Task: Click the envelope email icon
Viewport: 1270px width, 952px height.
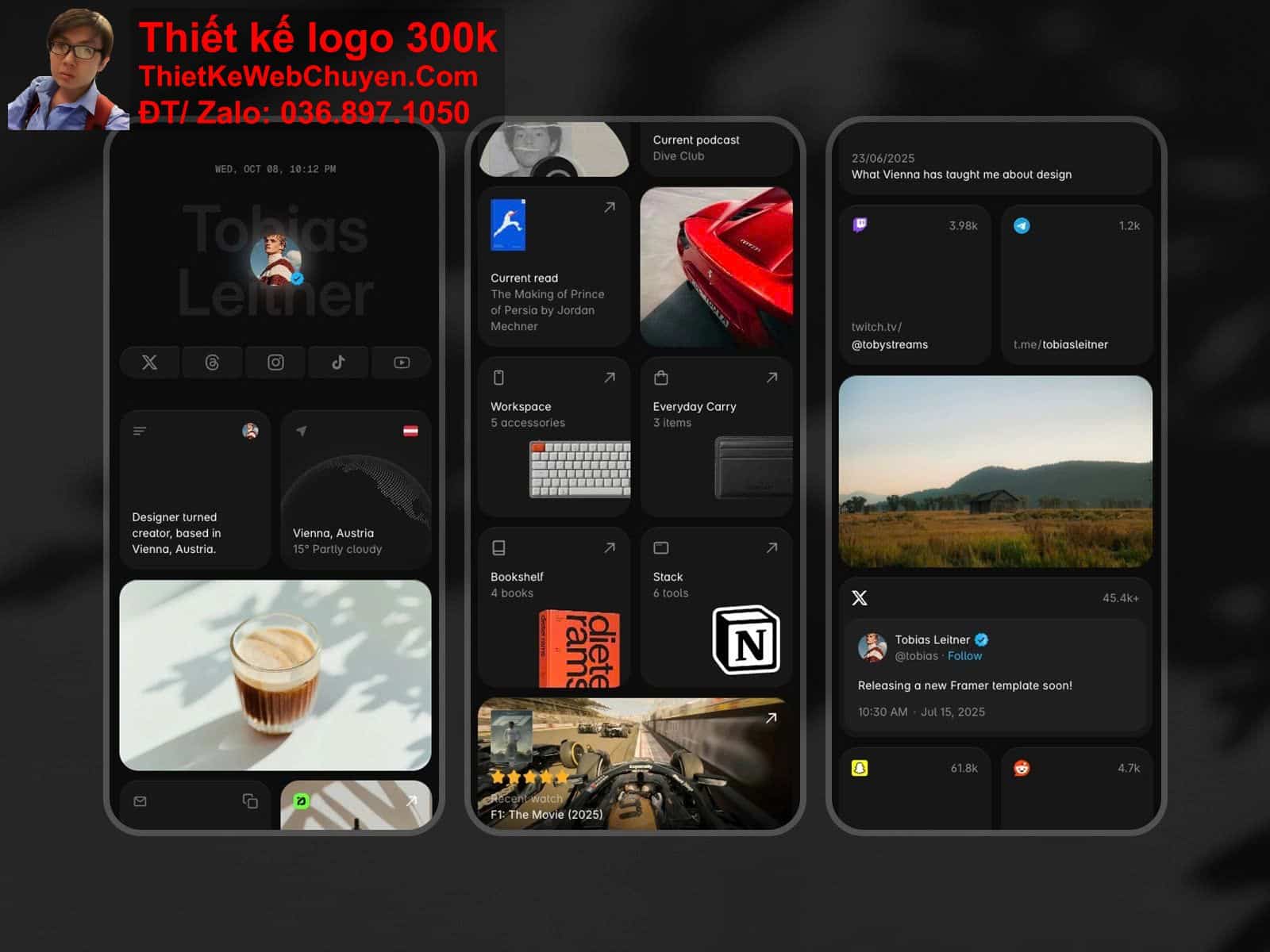Action: tap(140, 801)
